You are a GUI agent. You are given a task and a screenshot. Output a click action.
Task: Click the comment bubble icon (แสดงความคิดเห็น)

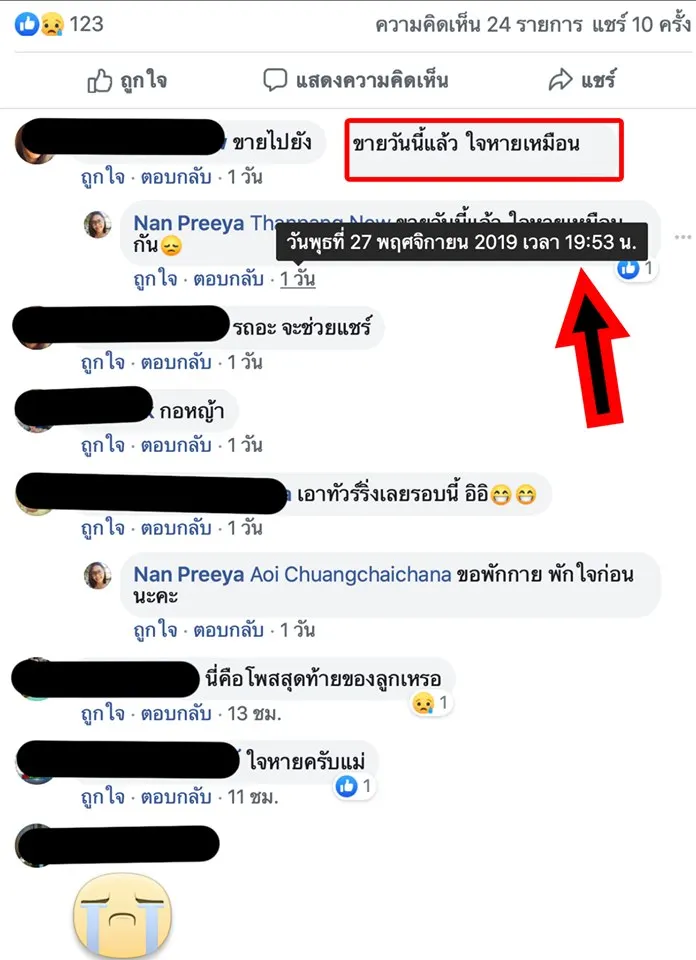275,80
